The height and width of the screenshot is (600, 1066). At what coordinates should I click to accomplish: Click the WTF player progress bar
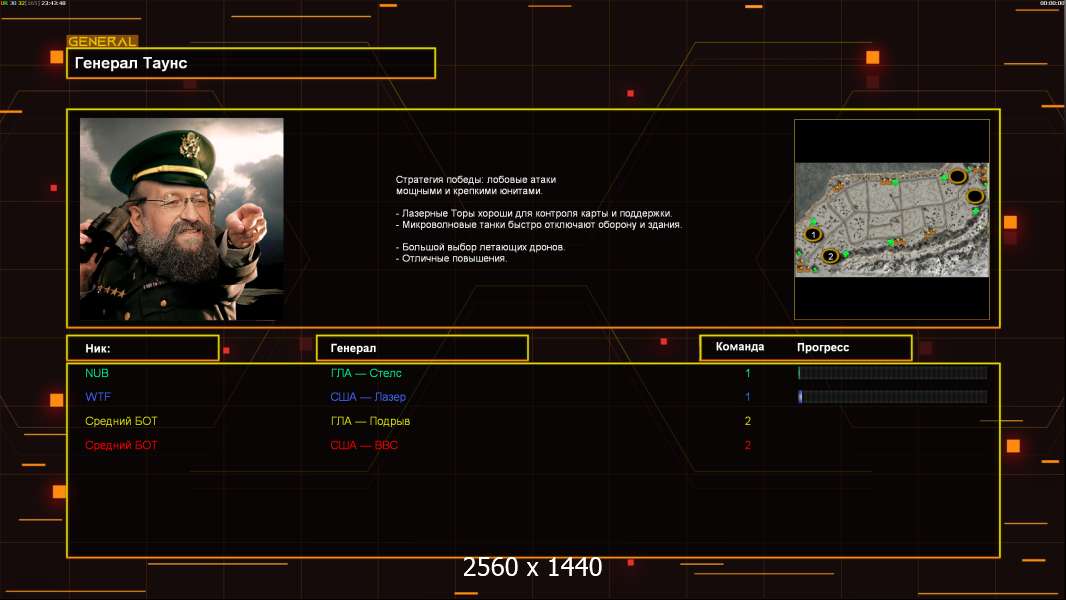(x=893, y=397)
